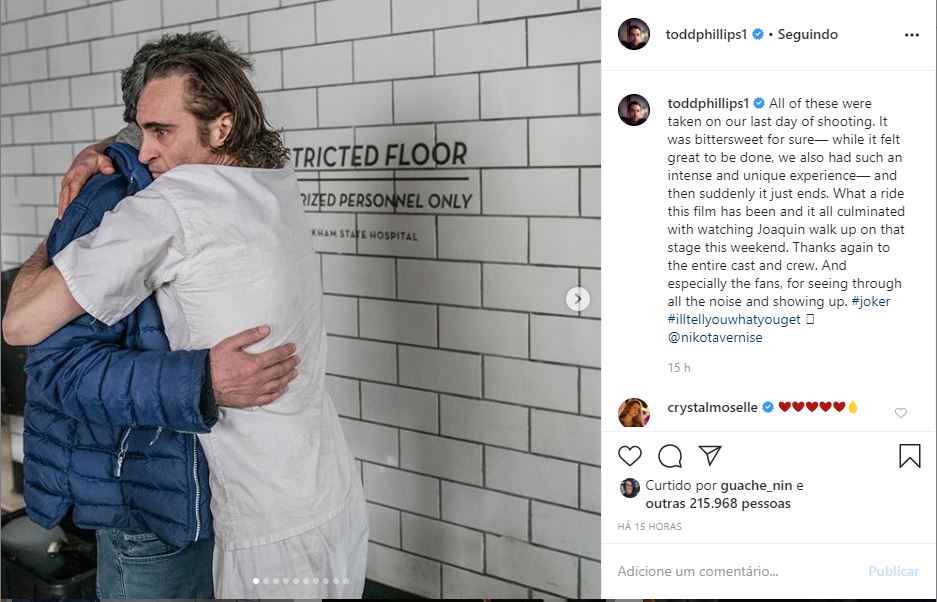
Task: Select the second carousel dot indicator
Action: 266,580
